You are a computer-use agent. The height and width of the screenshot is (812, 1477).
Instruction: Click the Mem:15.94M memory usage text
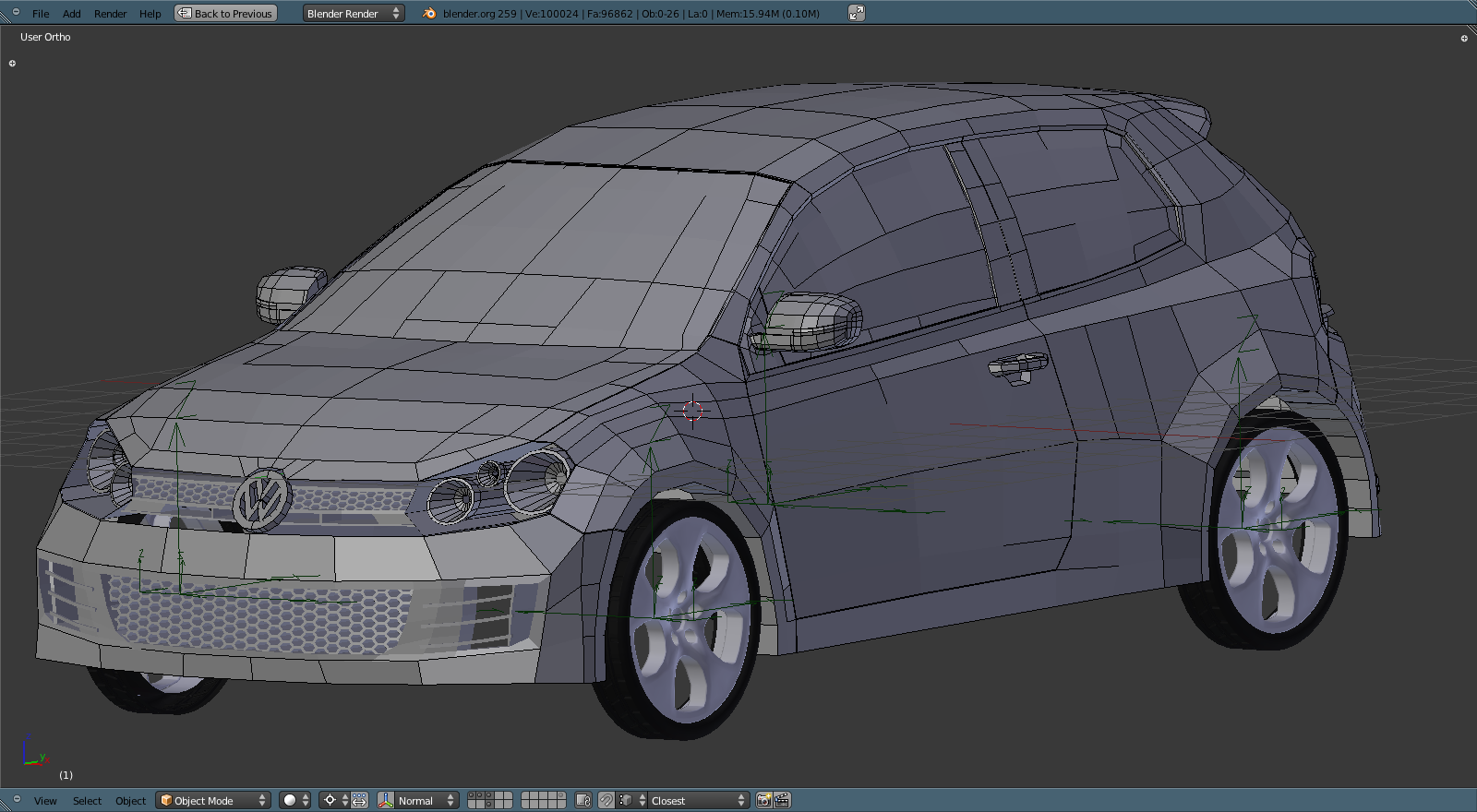pos(767,14)
